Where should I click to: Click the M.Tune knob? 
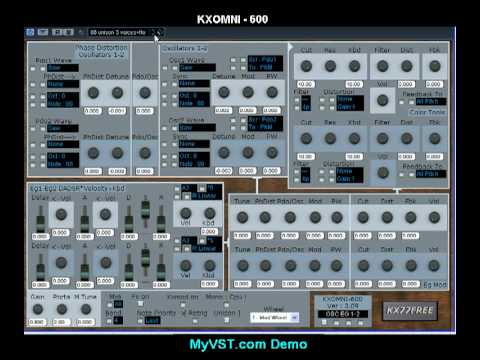click(x=86, y=309)
